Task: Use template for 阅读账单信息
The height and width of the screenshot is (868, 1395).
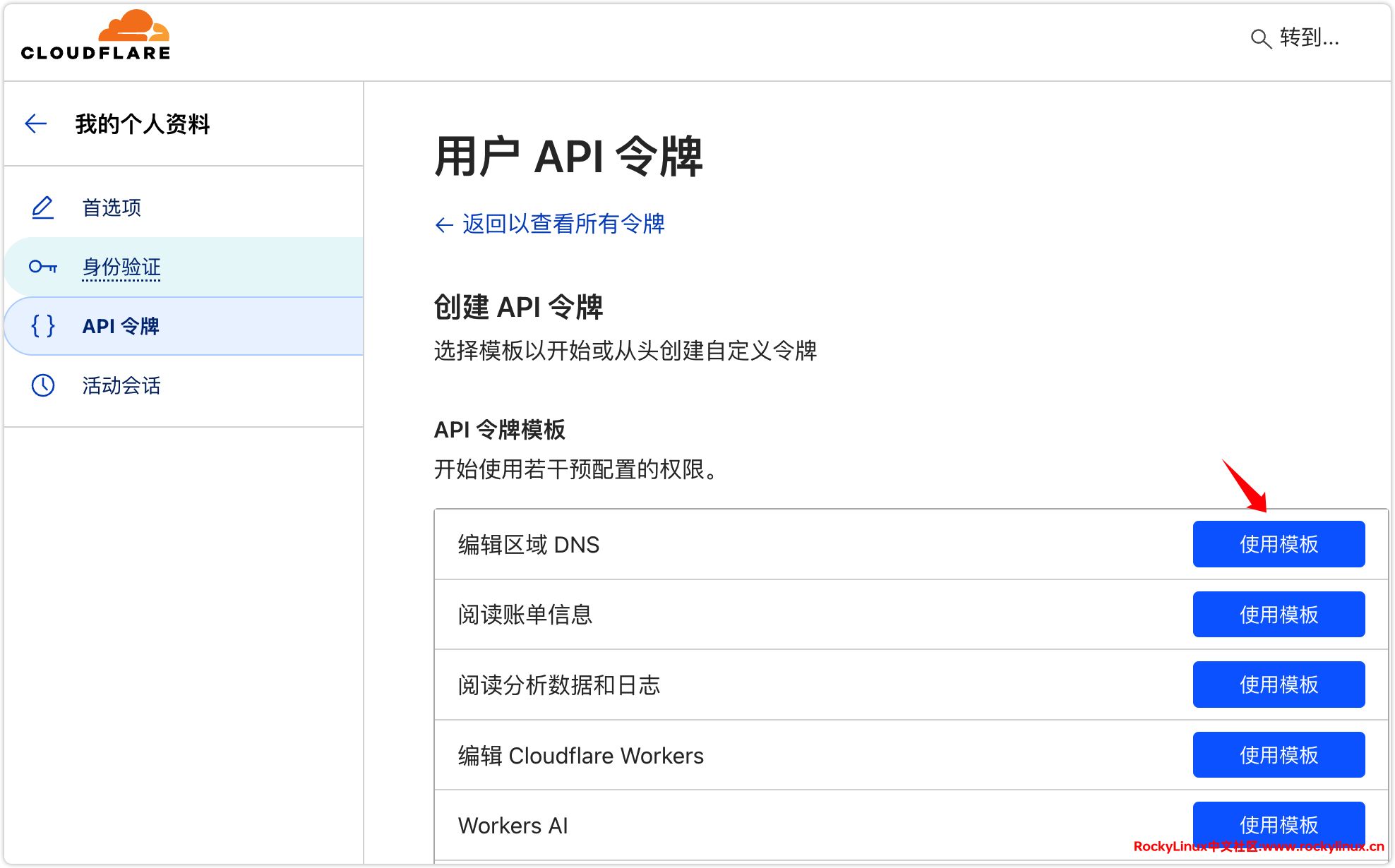Action: click(x=1278, y=615)
